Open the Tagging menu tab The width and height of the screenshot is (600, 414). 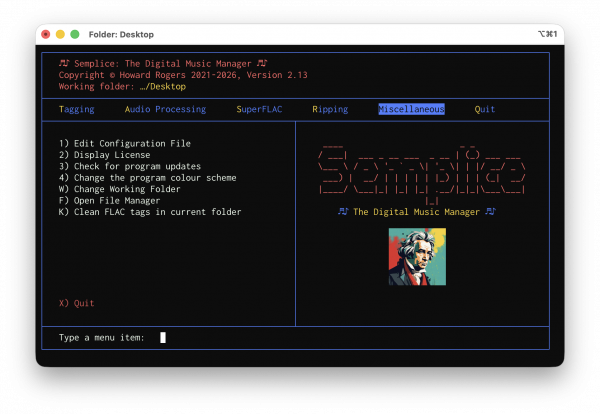77,109
